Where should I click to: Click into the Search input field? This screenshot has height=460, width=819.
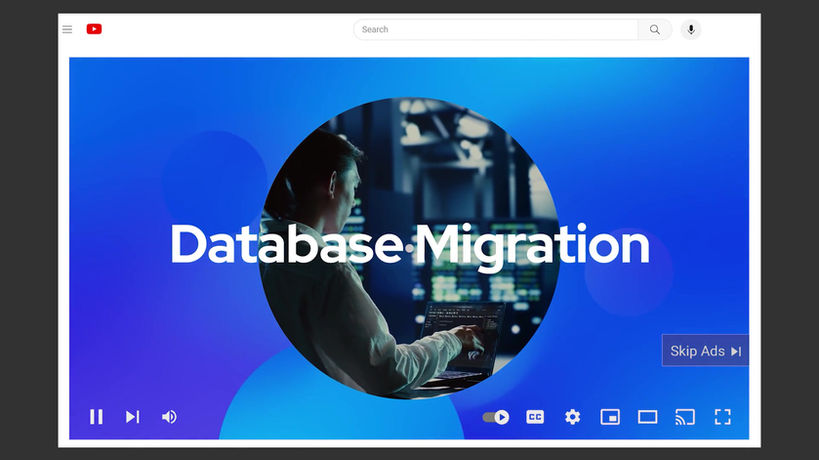tap(495, 30)
